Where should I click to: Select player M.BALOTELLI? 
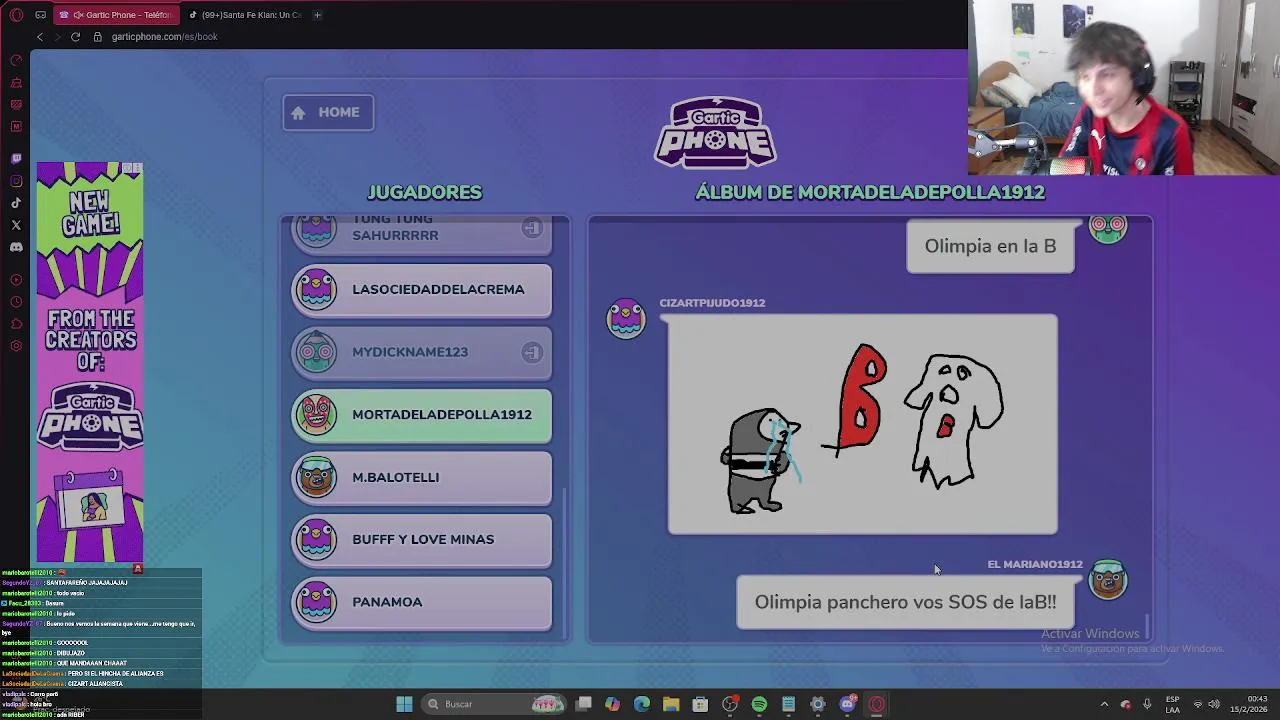(x=421, y=477)
